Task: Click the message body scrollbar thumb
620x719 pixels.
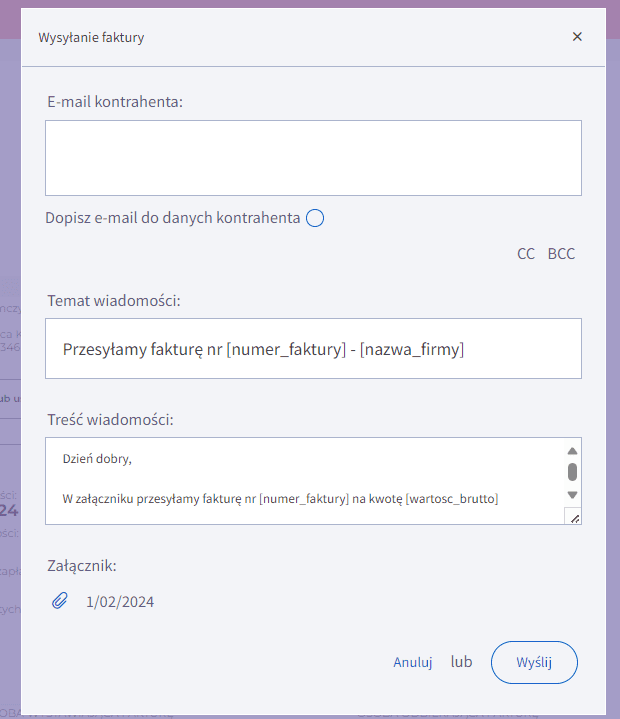Action: [x=572, y=472]
